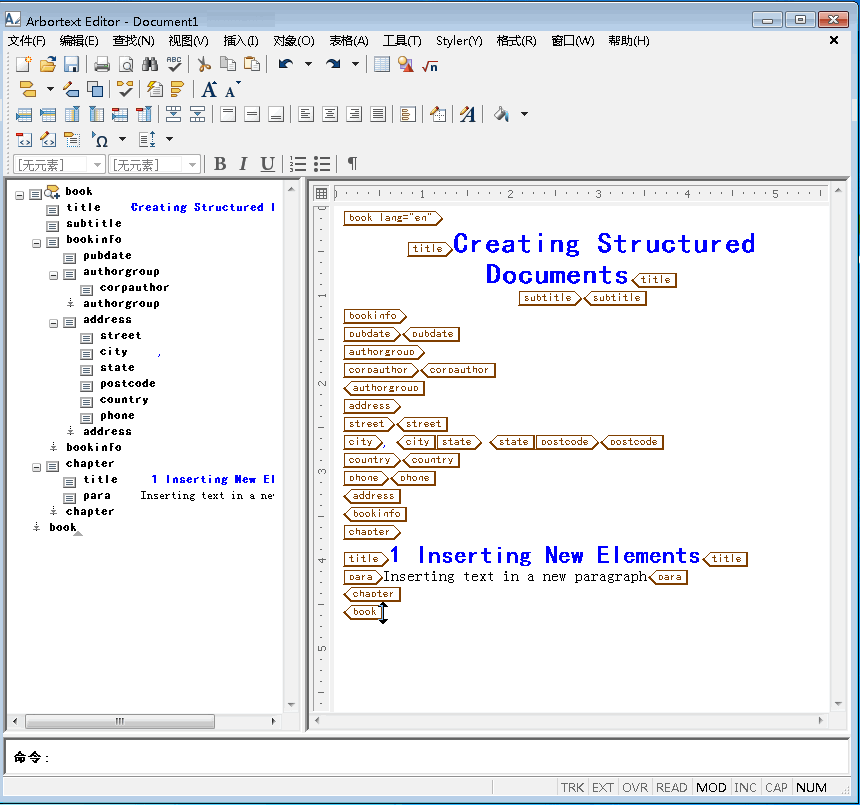Viewport: 860px width, 805px height.
Task: Click the italic A with pencil styler icon
Action: point(467,114)
